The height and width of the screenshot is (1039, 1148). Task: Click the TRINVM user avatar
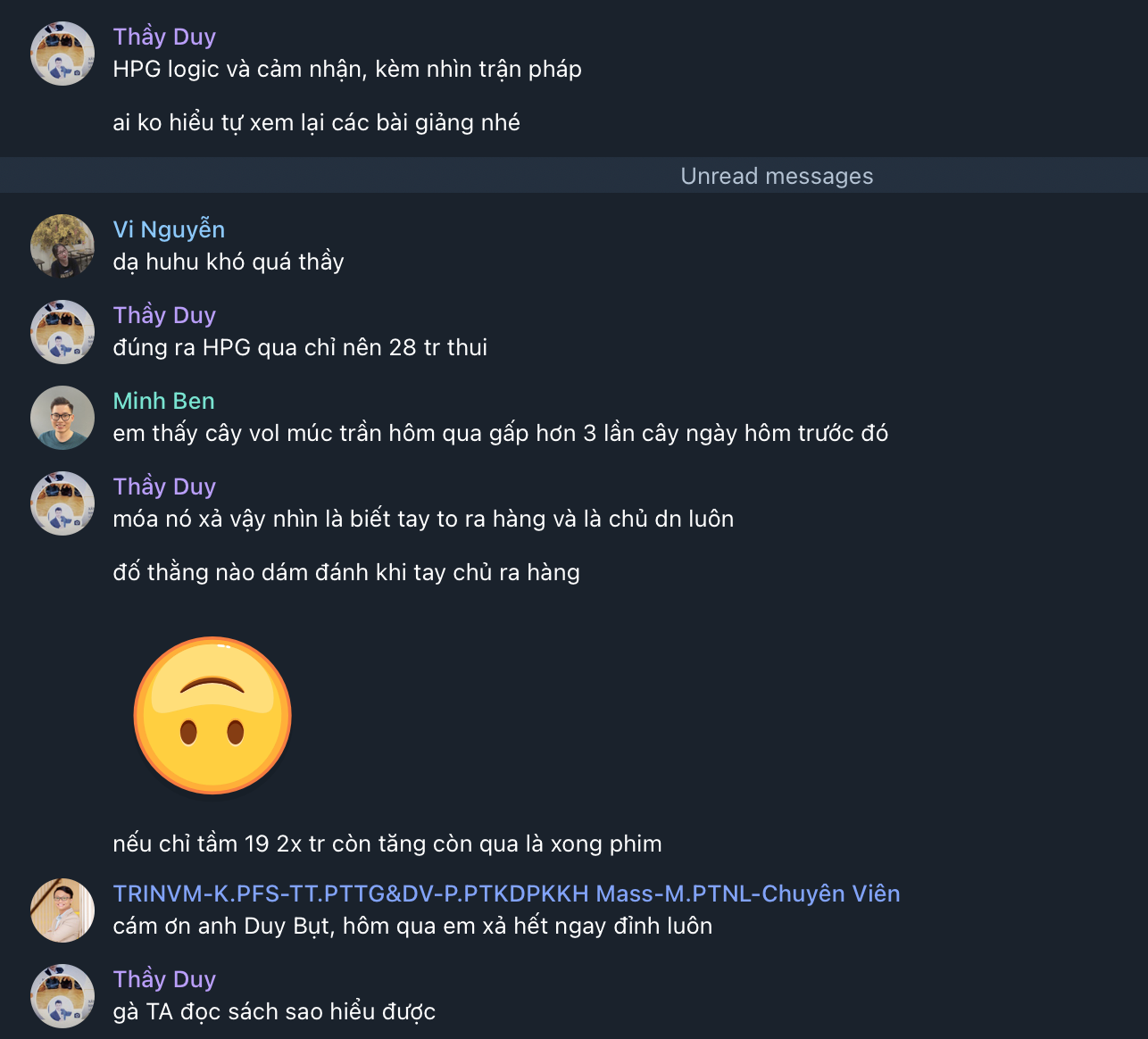[62, 910]
